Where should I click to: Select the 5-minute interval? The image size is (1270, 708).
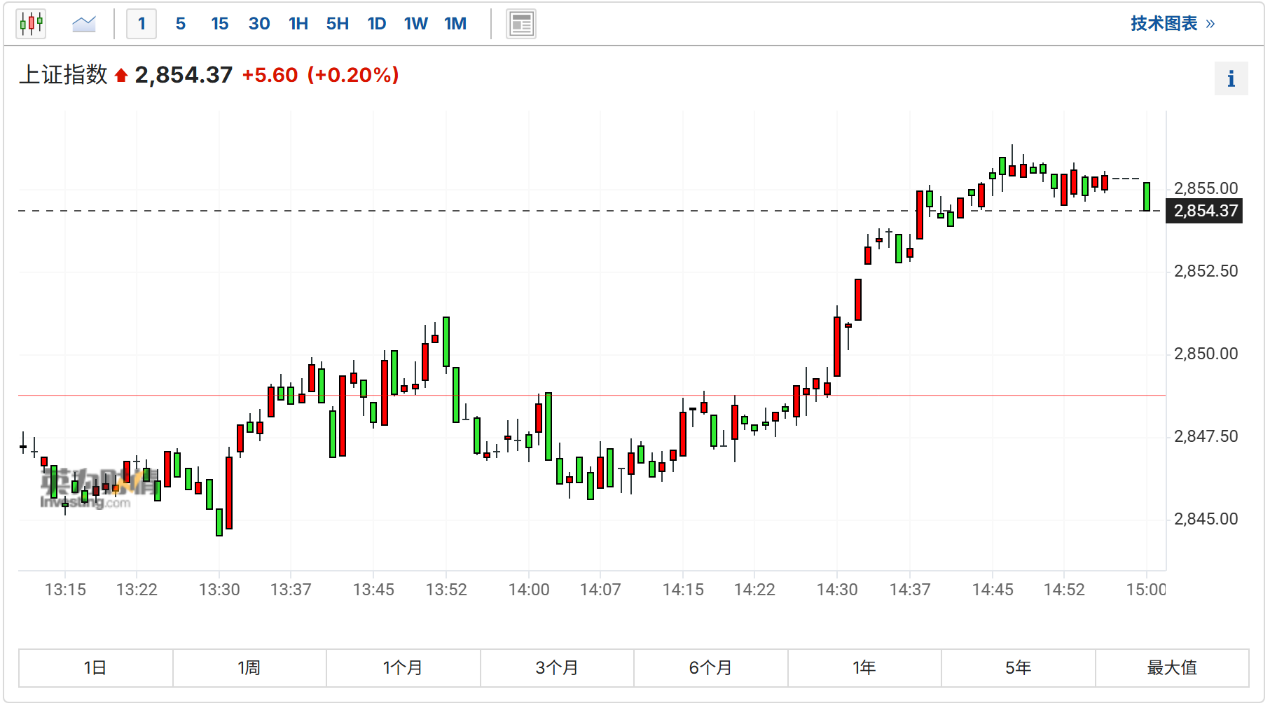coord(180,24)
